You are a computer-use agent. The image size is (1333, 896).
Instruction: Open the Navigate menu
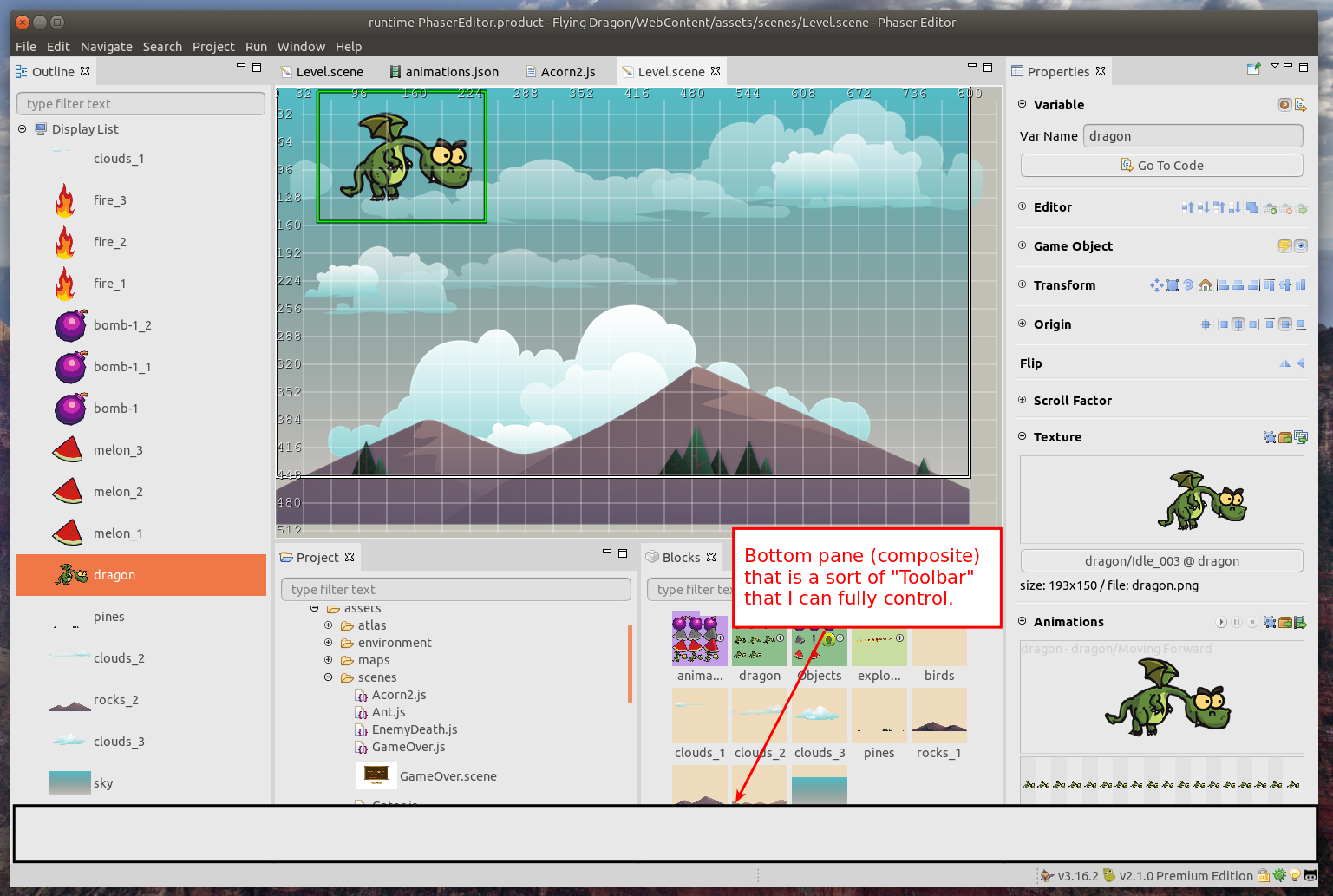coord(106,47)
